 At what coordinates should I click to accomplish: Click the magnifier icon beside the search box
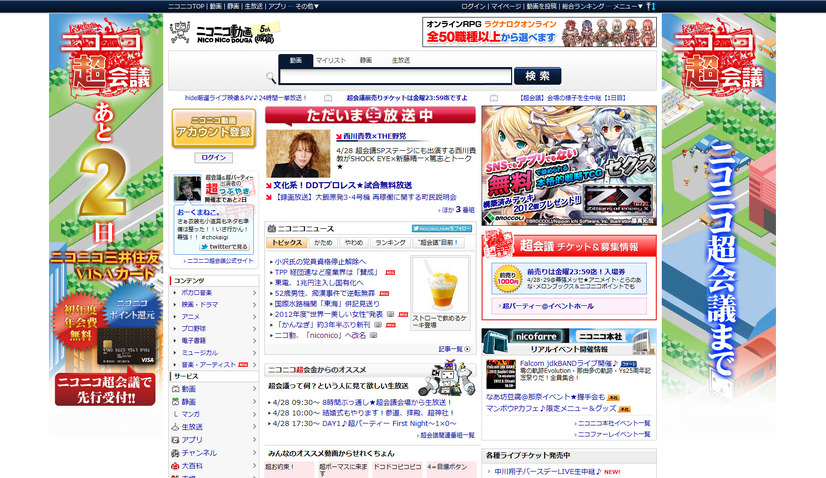pyautogui.click(x=271, y=77)
